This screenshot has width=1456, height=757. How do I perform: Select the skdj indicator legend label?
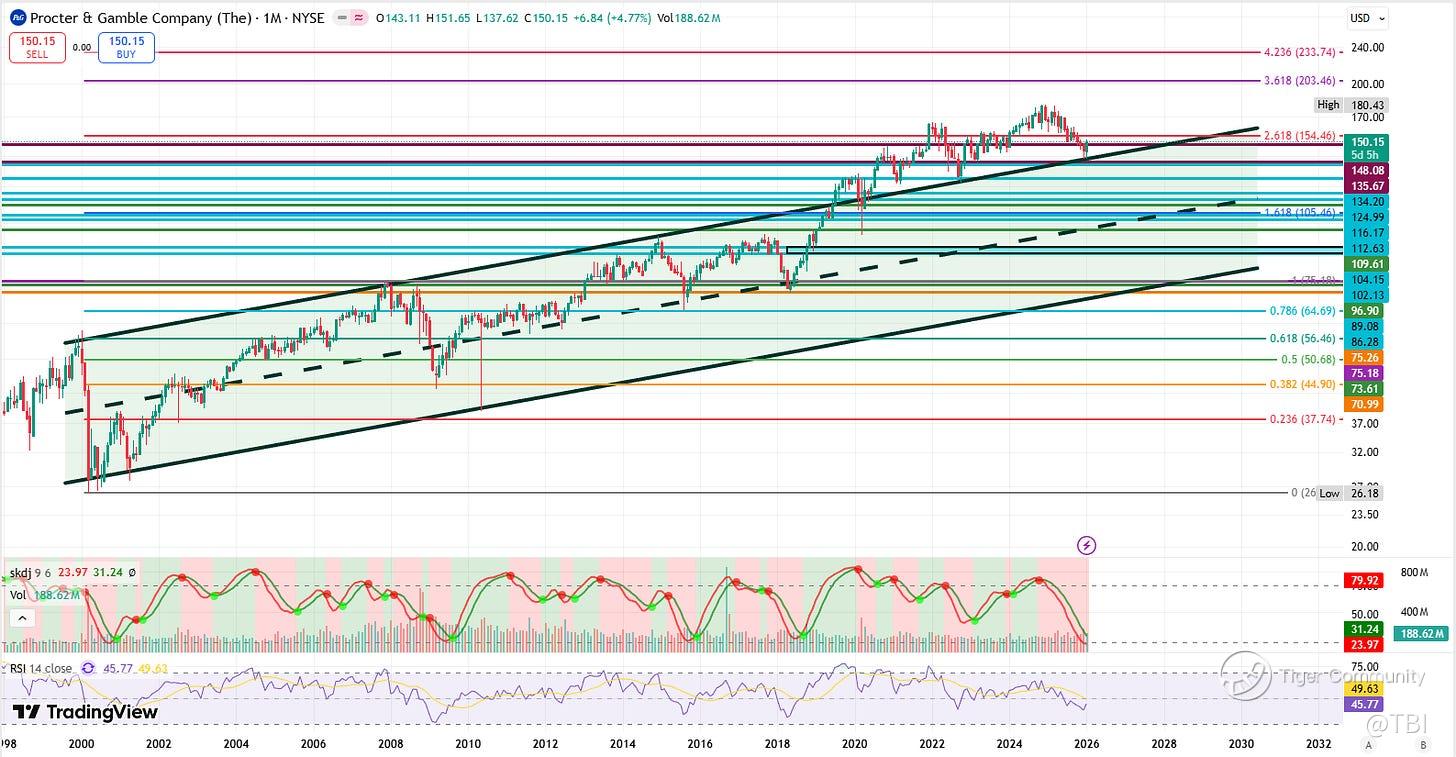point(22,573)
